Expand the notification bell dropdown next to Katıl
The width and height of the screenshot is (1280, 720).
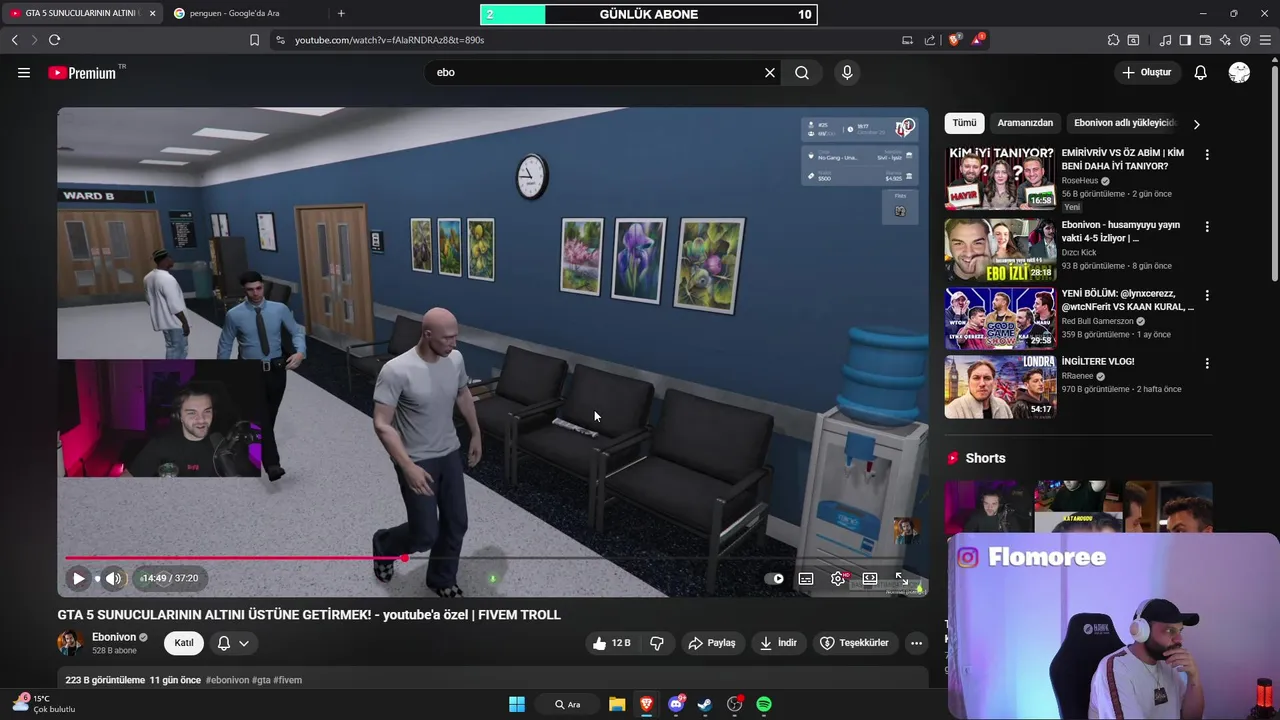[x=233, y=643]
